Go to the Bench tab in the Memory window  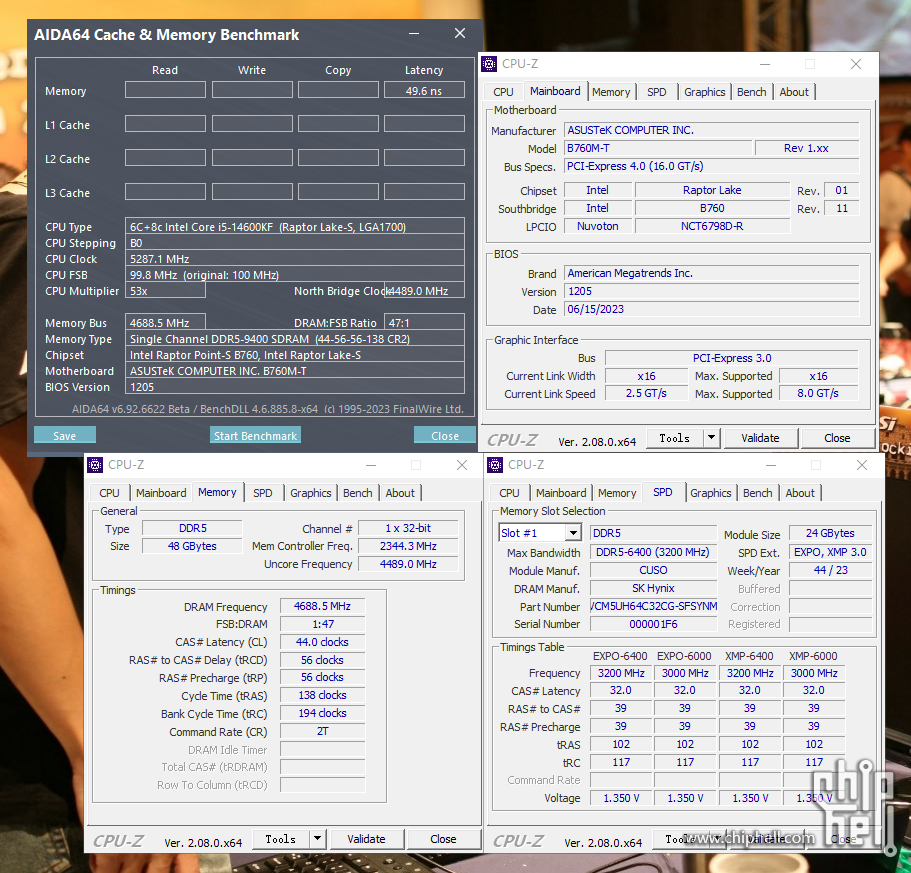click(357, 493)
